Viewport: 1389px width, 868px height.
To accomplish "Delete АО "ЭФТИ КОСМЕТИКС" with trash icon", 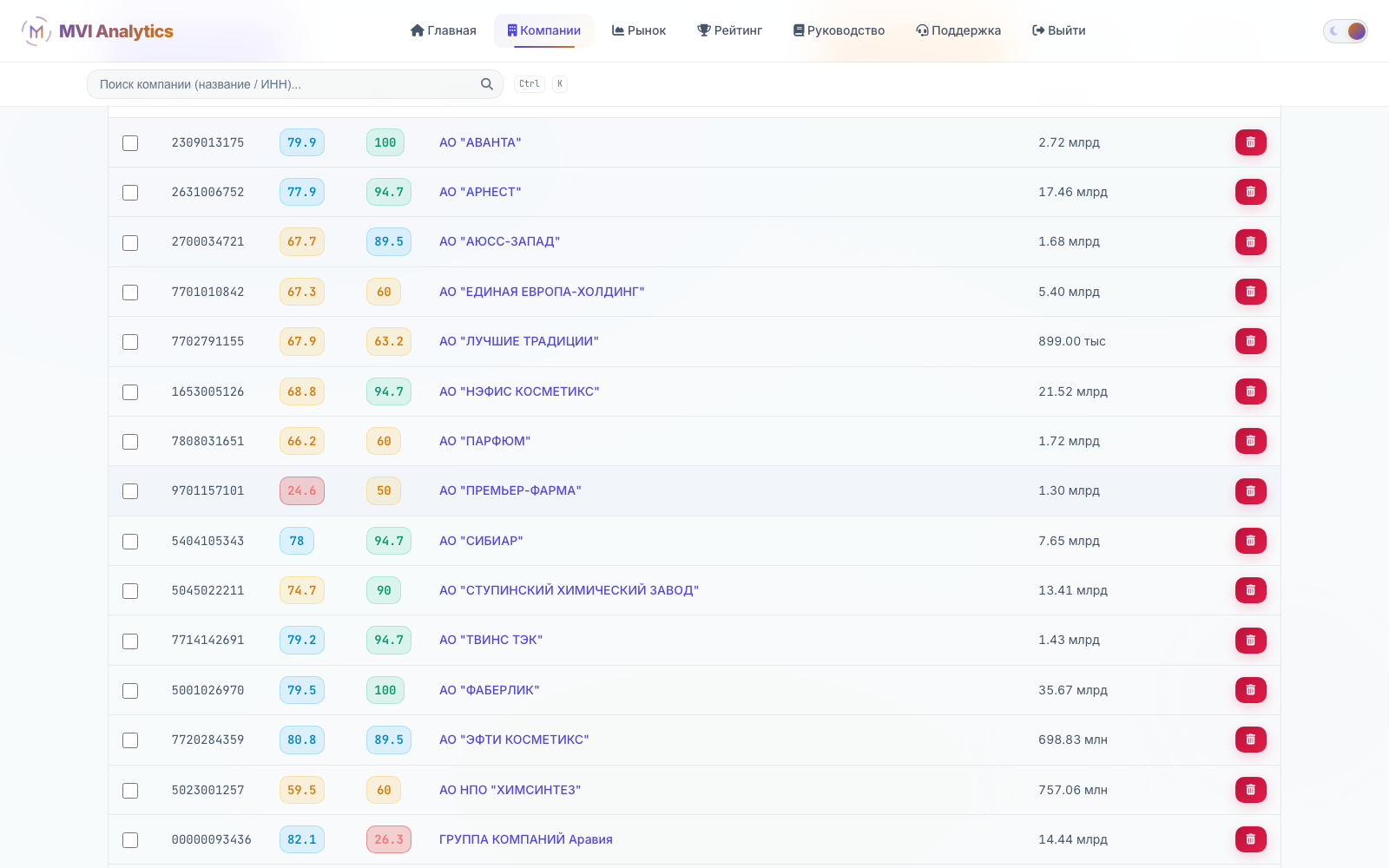I will pos(1250,740).
